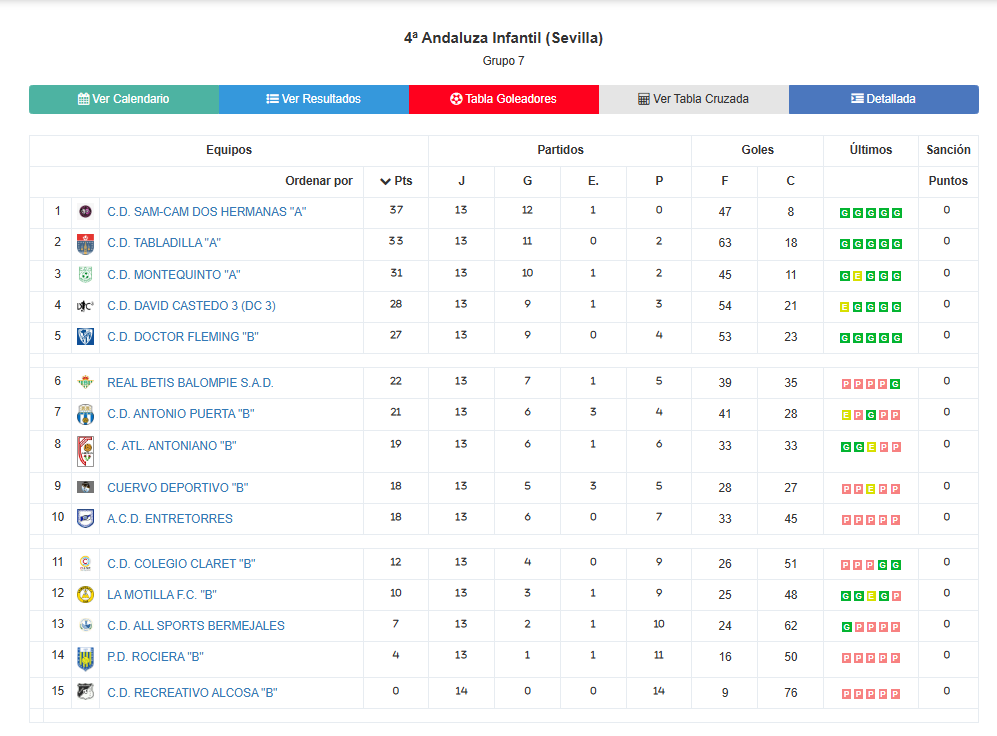Click the P column header under Partidos
Screen dimensions: 997x736
point(659,181)
